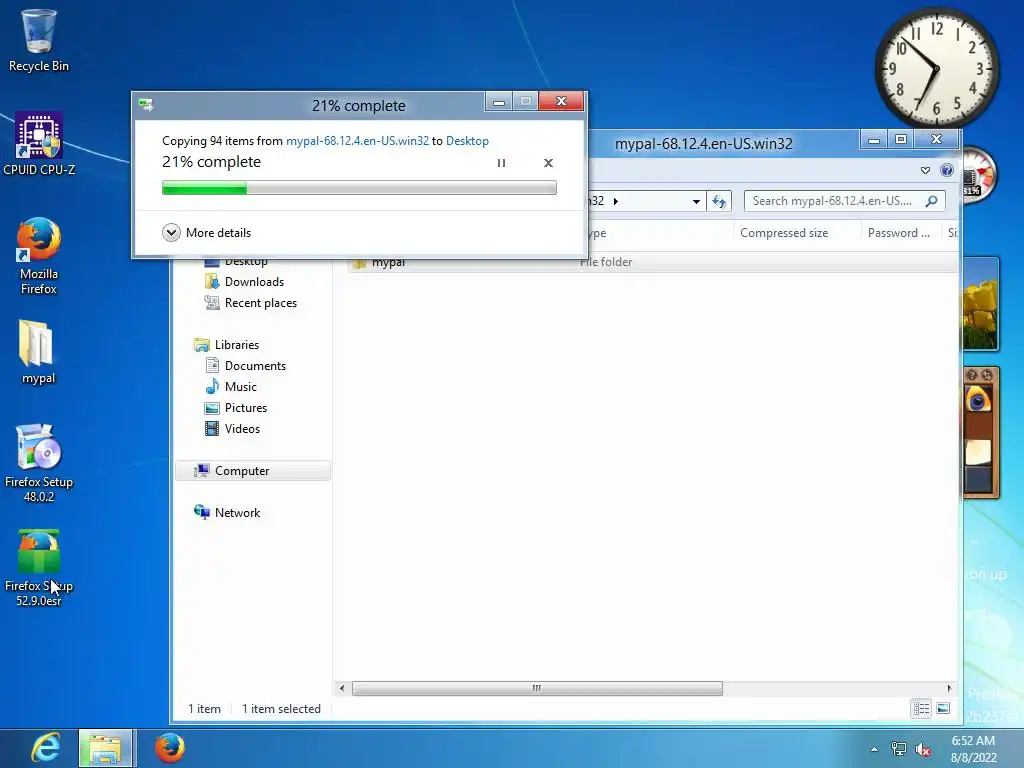Open muted volume tray icon

pyautogui.click(x=923, y=749)
